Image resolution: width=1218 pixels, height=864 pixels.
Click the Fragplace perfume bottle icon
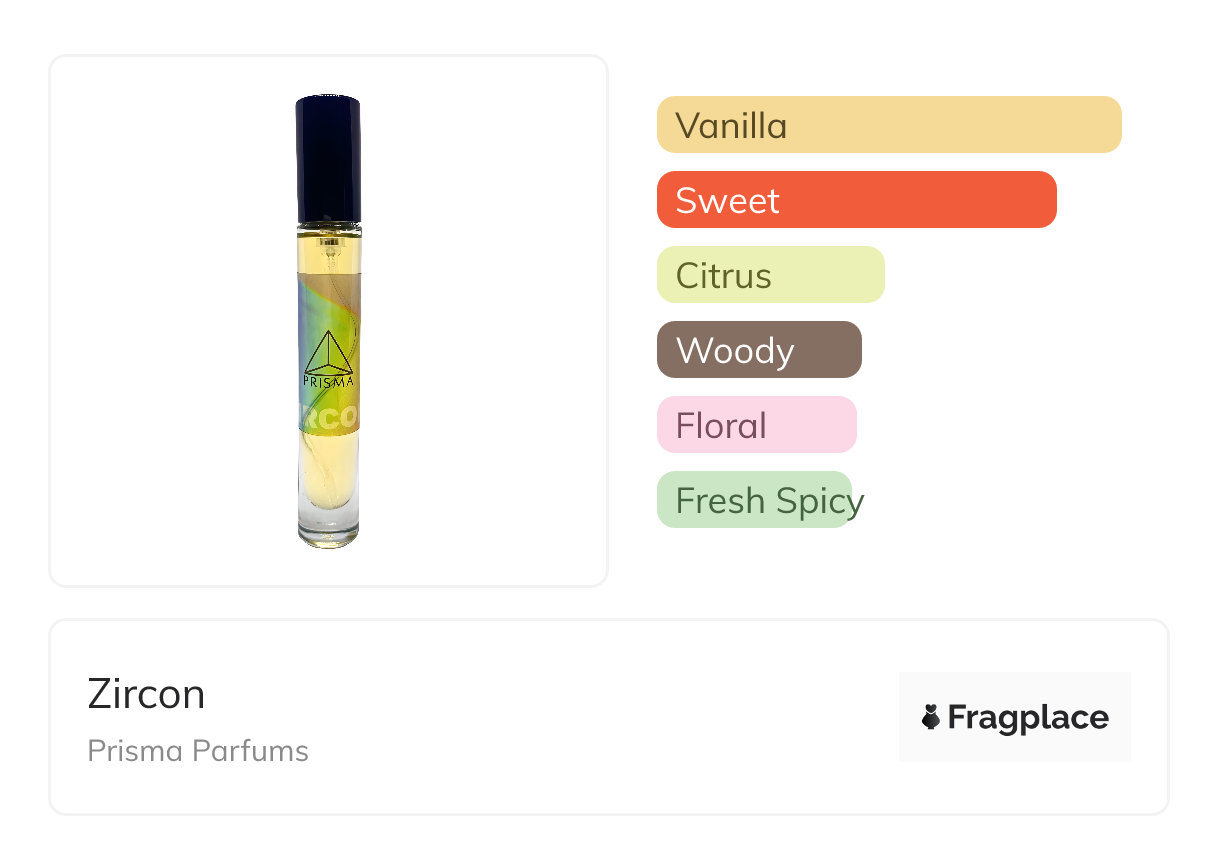point(931,717)
